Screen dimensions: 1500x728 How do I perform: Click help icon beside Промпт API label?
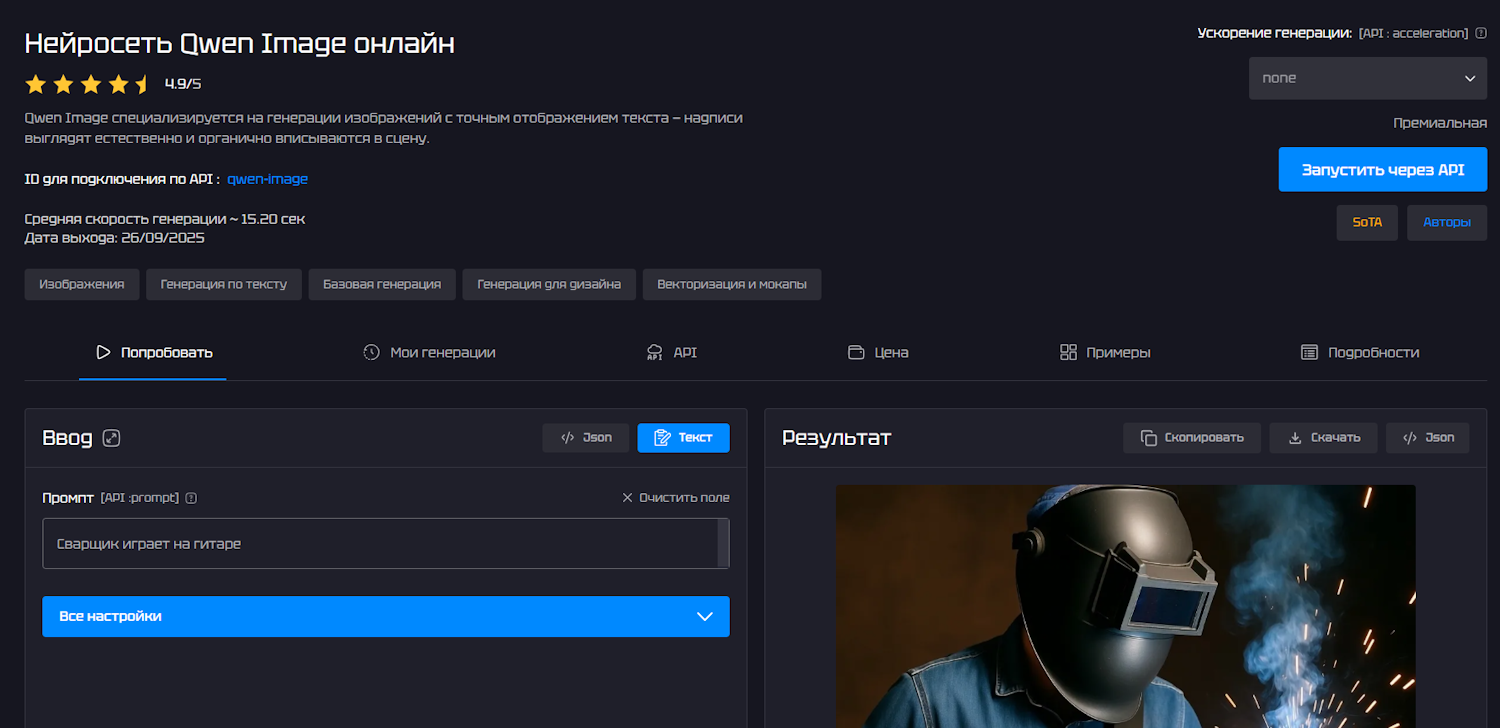click(x=191, y=498)
